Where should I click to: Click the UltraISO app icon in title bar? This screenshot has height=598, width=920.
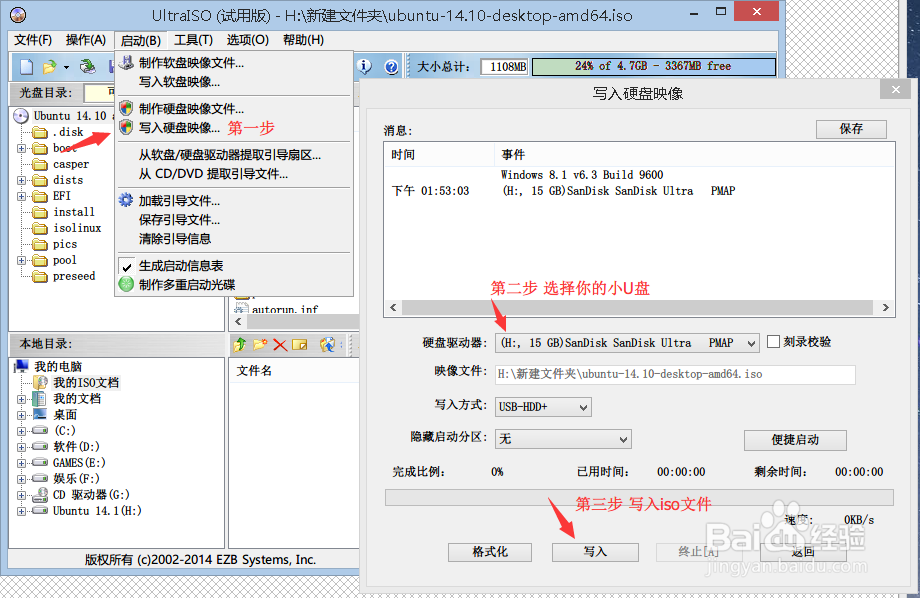point(18,15)
